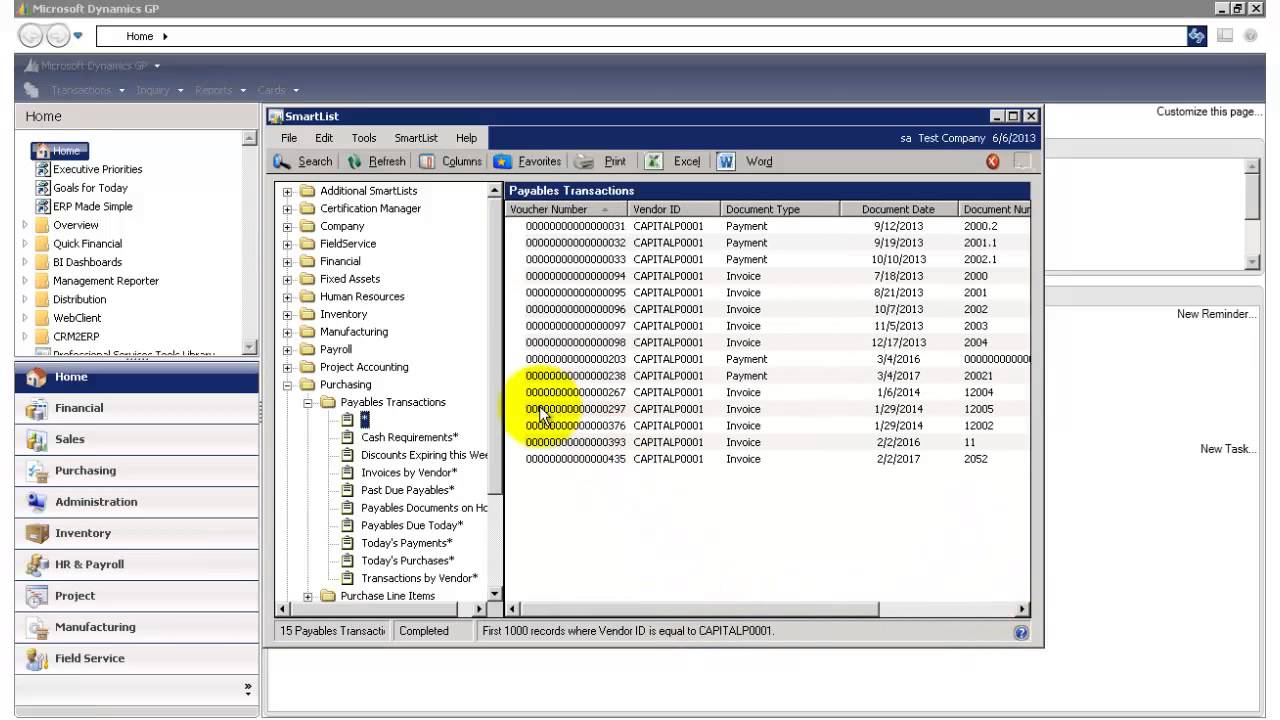Image resolution: width=1280 pixels, height=720 pixels.
Task: Open Financial navigation pane icon
Action: (x=36, y=409)
